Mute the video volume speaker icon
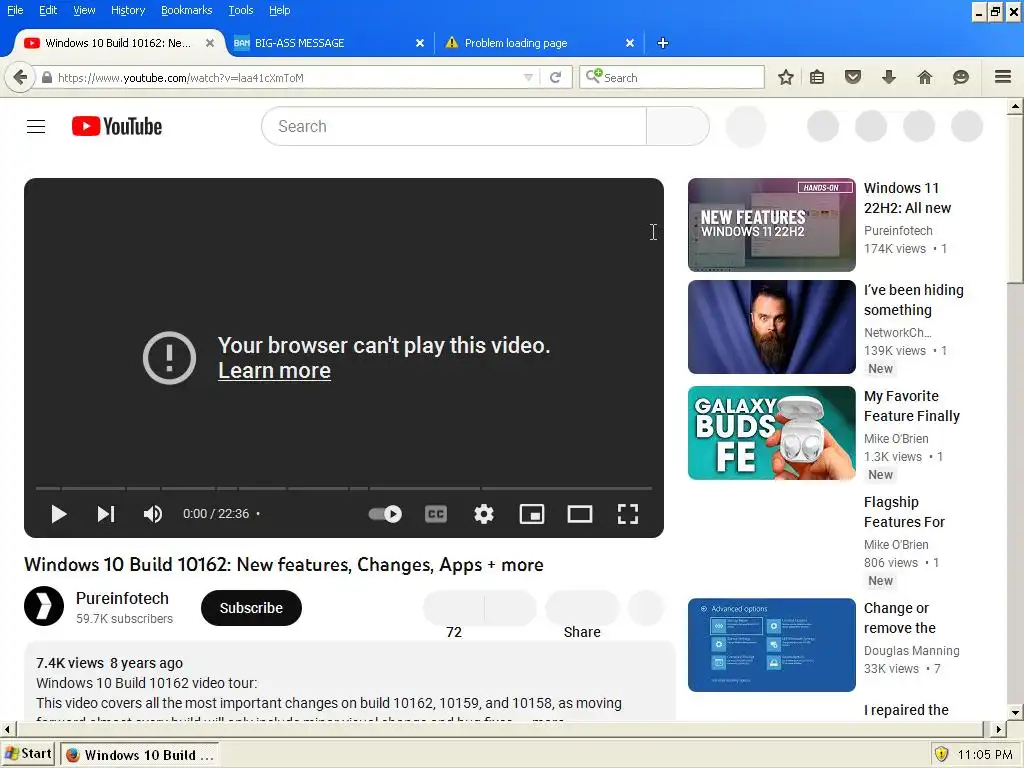The image size is (1024, 768). pos(153,514)
